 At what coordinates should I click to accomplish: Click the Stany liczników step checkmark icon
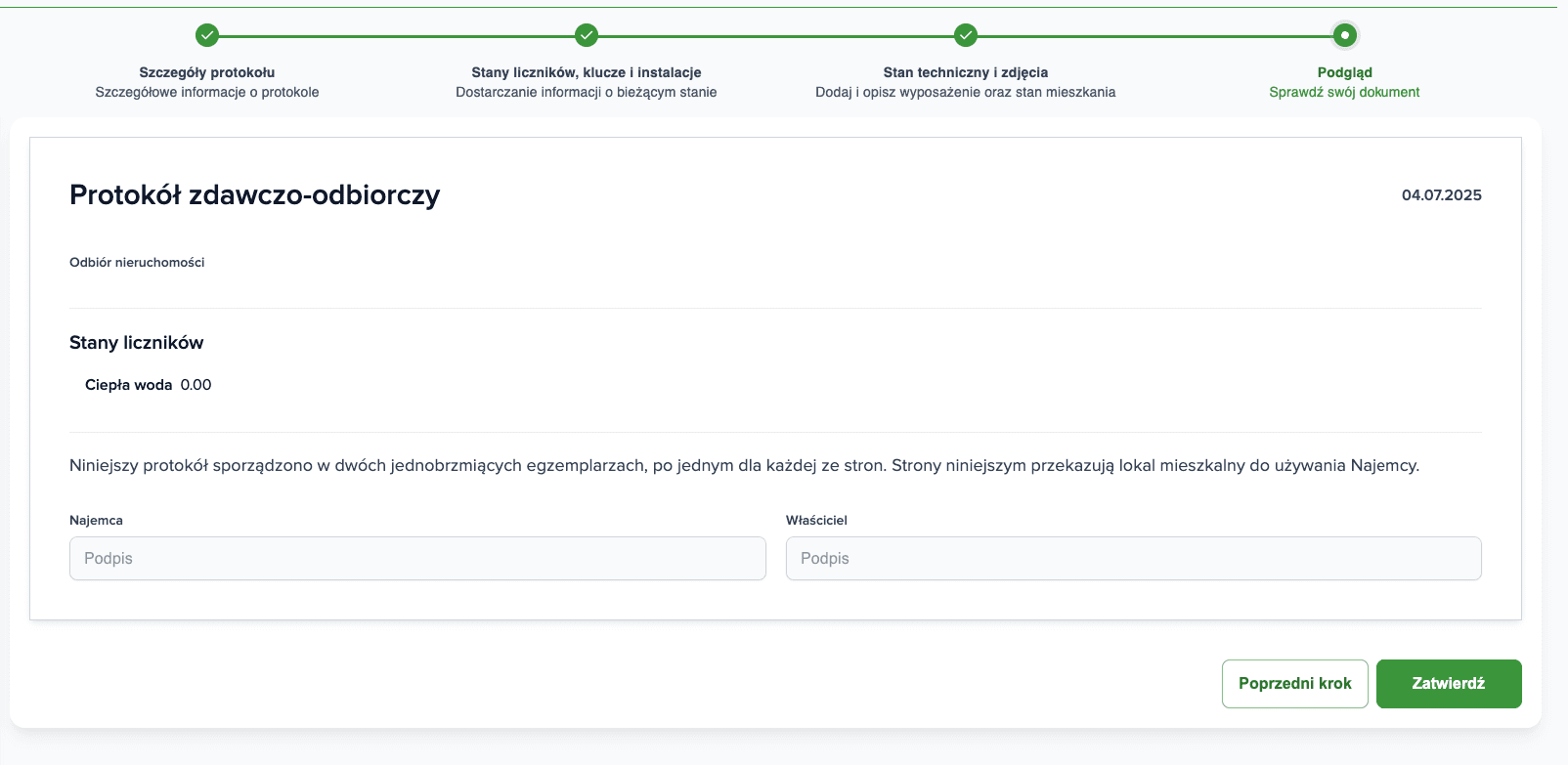pos(587,35)
